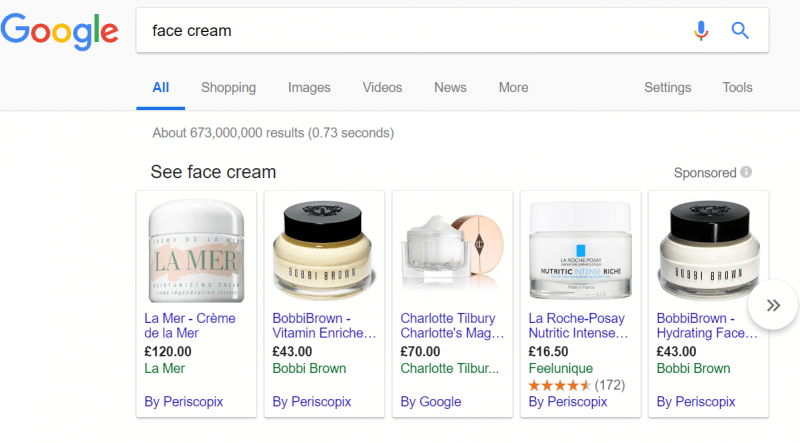Show more products with the double-arrow button

773,305
